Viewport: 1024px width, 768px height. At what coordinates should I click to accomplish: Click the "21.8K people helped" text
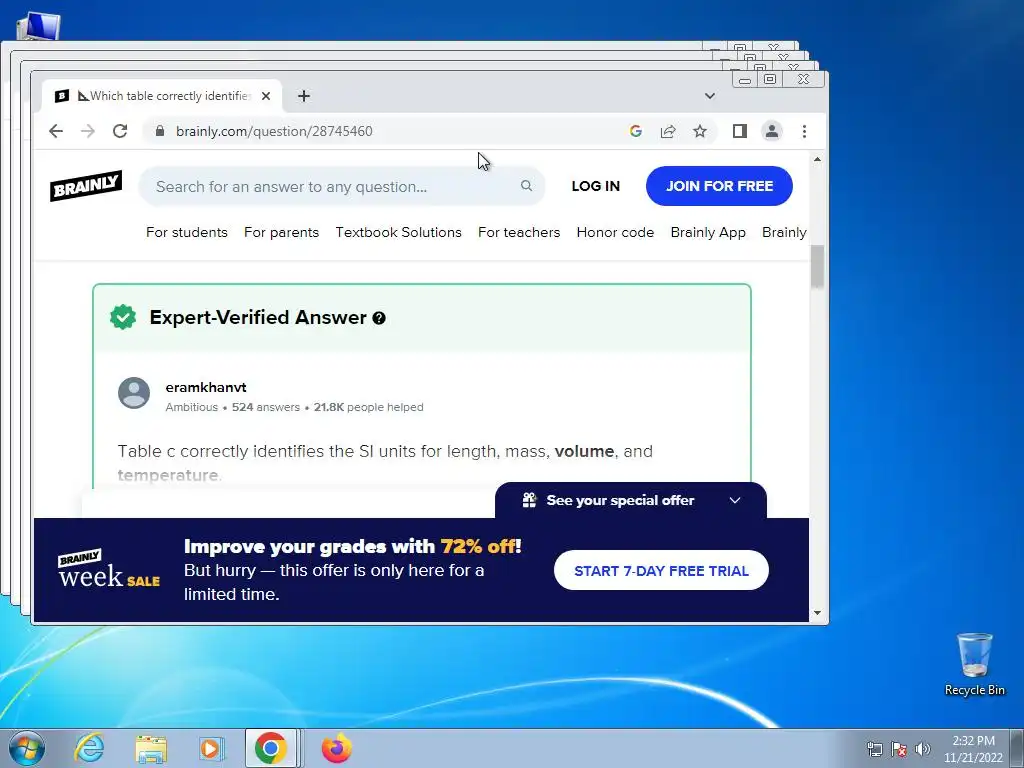click(368, 407)
